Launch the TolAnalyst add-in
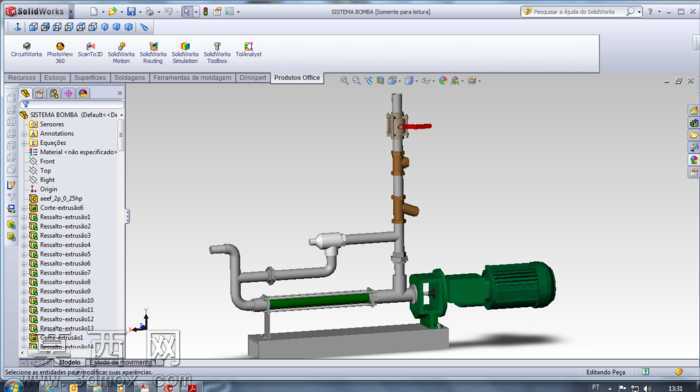The width and height of the screenshot is (700, 392). tap(248, 49)
